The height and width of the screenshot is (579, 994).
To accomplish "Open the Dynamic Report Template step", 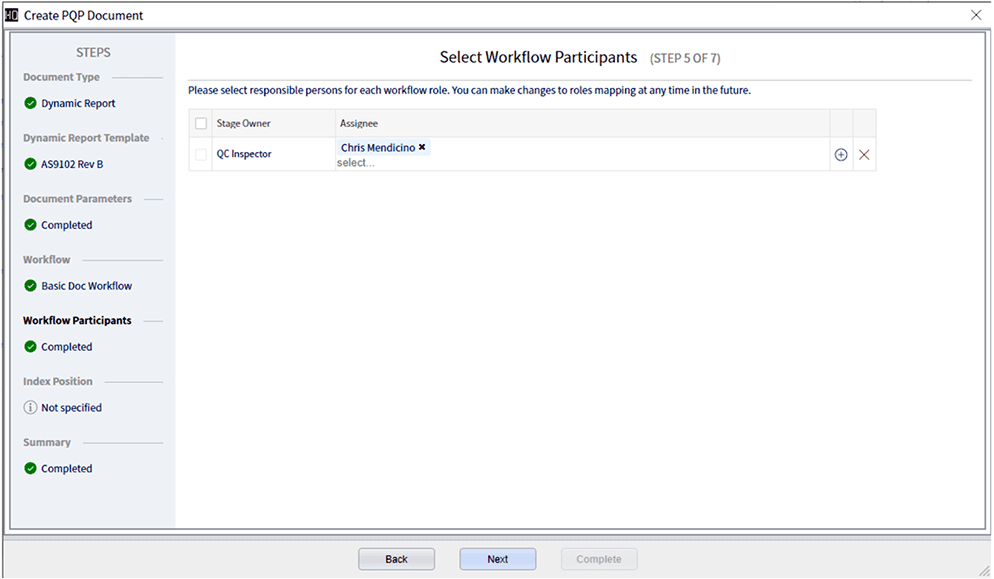I will point(86,138).
